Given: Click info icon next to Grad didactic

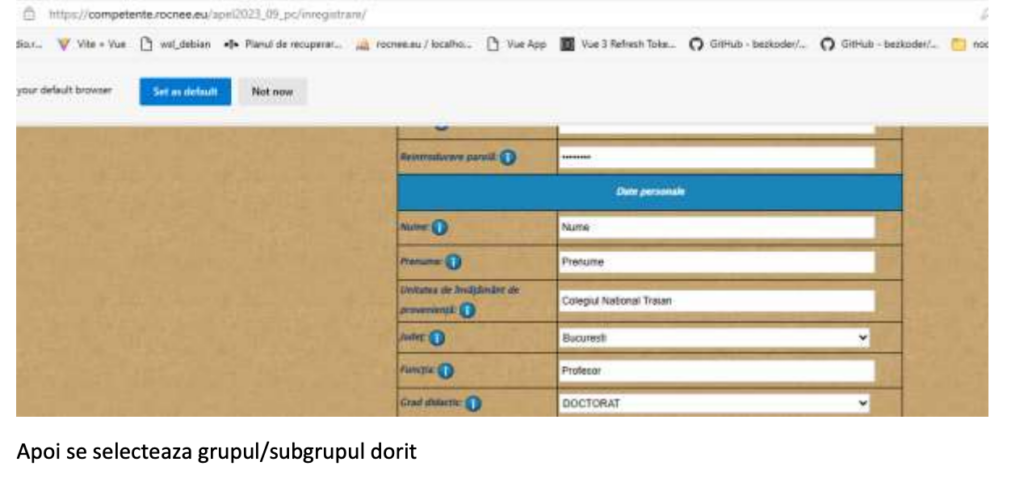Looking at the screenshot, I should coord(474,403).
